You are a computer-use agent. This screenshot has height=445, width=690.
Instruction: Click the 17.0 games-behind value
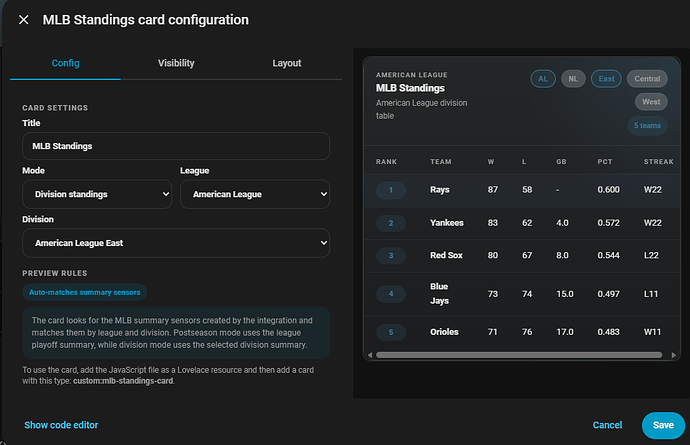pyautogui.click(x=565, y=332)
